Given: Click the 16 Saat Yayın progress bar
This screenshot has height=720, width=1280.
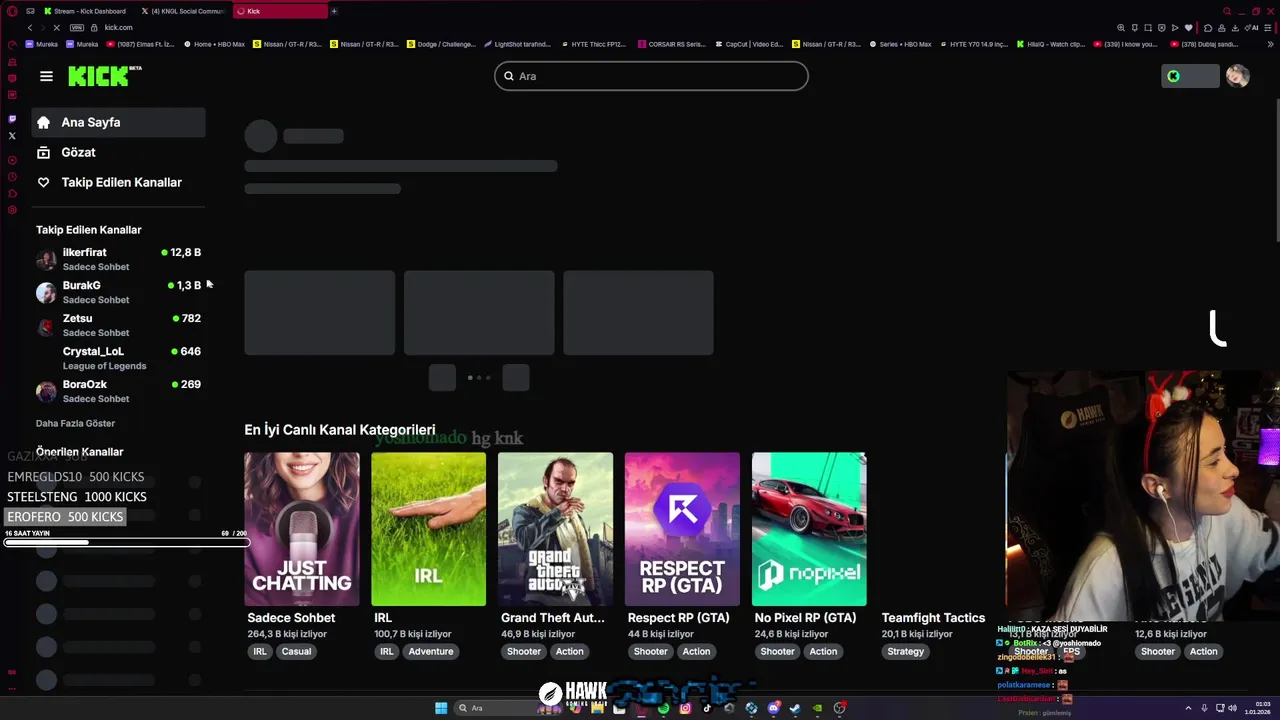Looking at the screenshot, I should [125, 542].
